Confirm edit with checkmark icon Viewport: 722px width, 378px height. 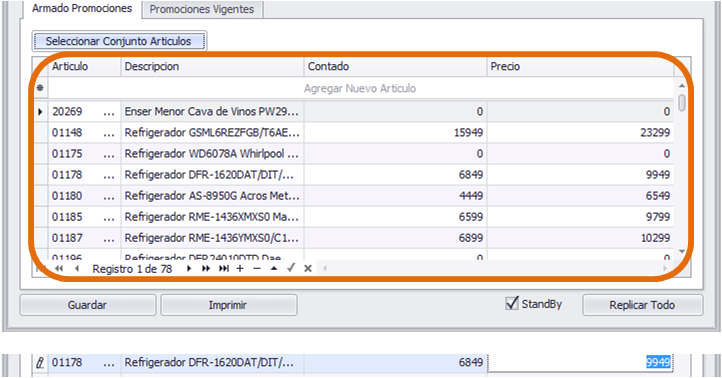click(291, 268)
